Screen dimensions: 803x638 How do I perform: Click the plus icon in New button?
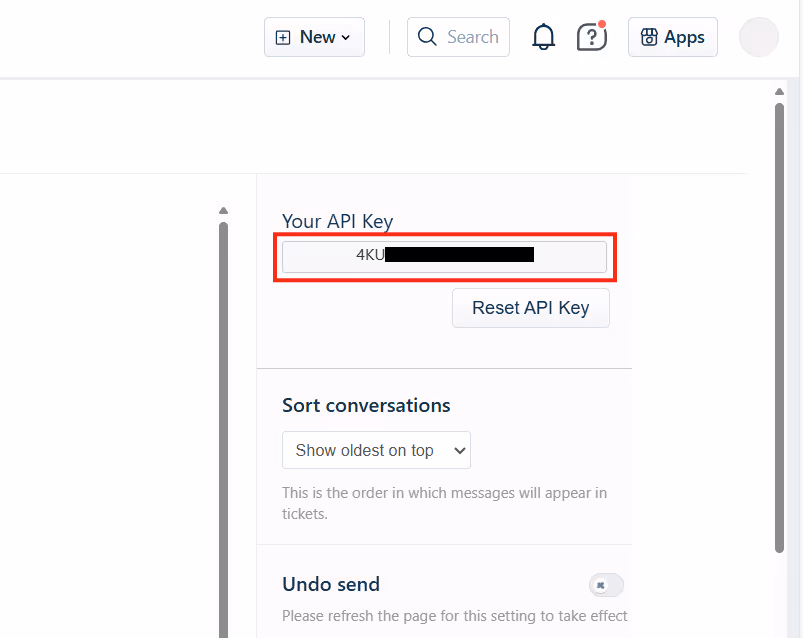283,37
